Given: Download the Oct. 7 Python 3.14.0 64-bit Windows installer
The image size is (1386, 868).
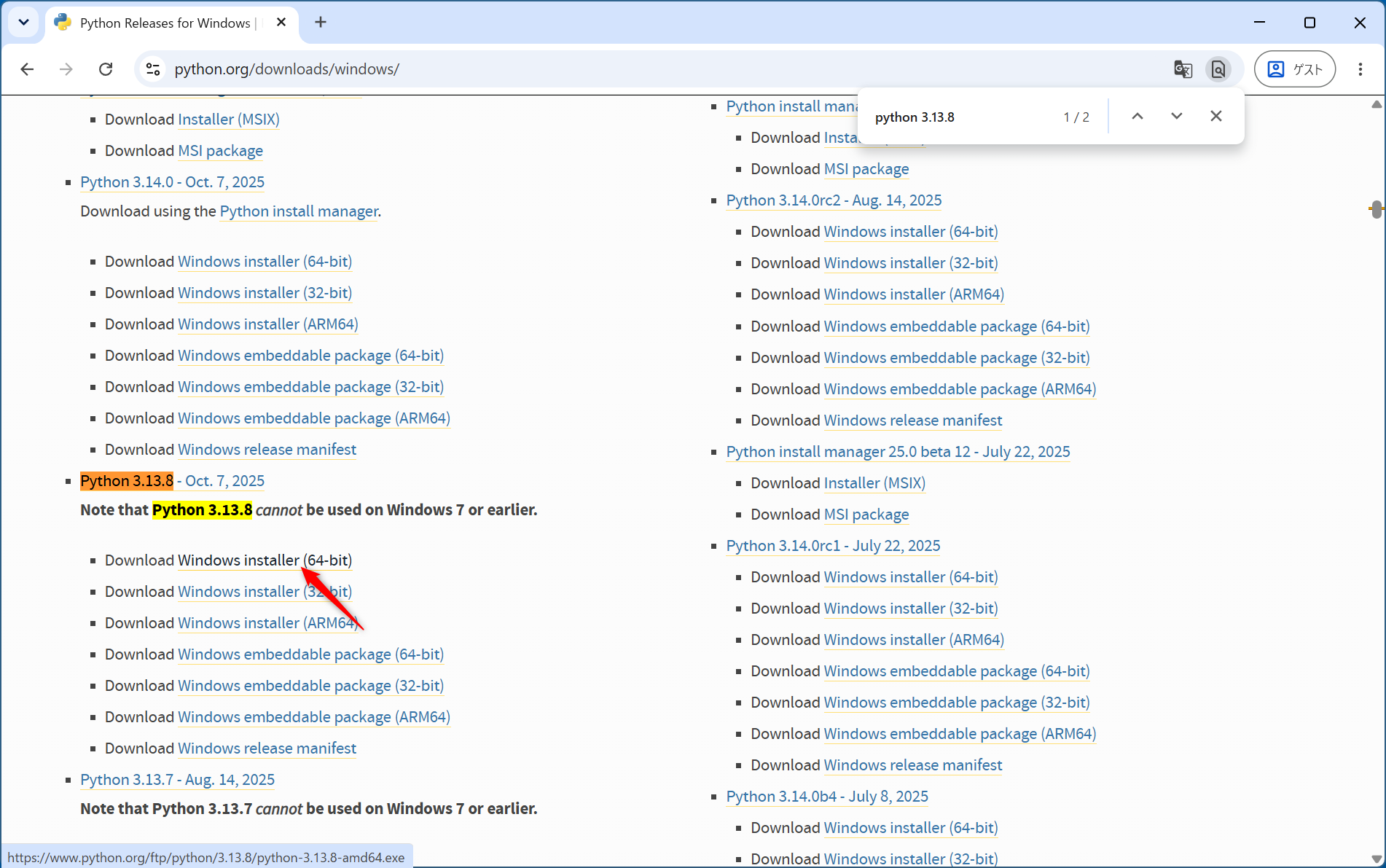Looking at the screenshot, I should [265, 262].
